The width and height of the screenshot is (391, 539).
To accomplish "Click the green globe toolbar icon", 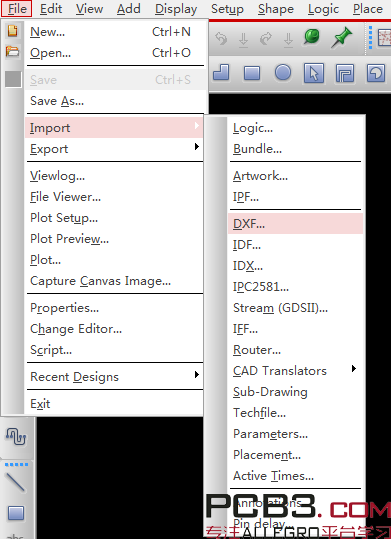I will click(312, 37).
